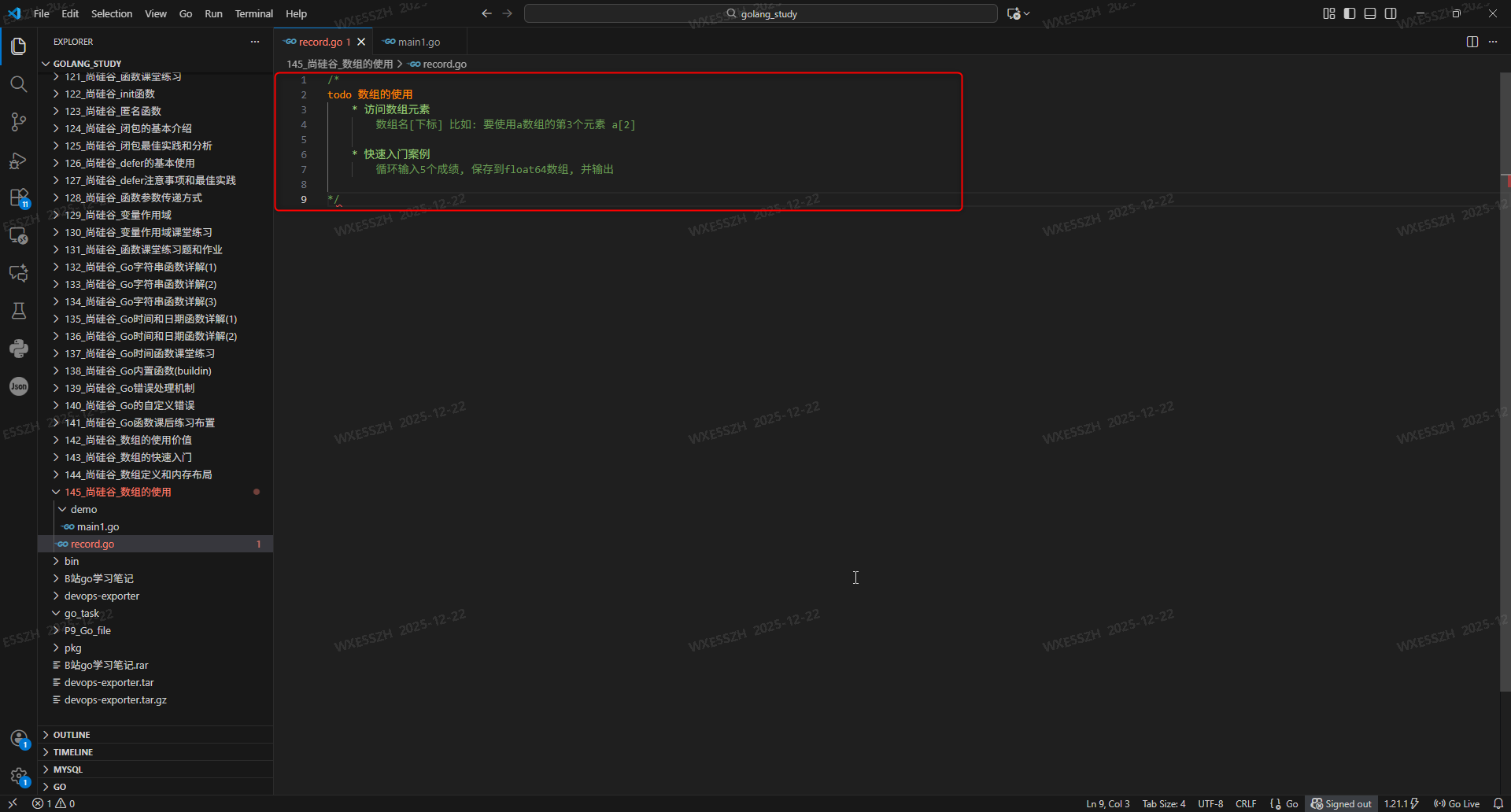Click the split editor right icon
The width and height of the screenshot is (1511, 812).
(1472, 42)
